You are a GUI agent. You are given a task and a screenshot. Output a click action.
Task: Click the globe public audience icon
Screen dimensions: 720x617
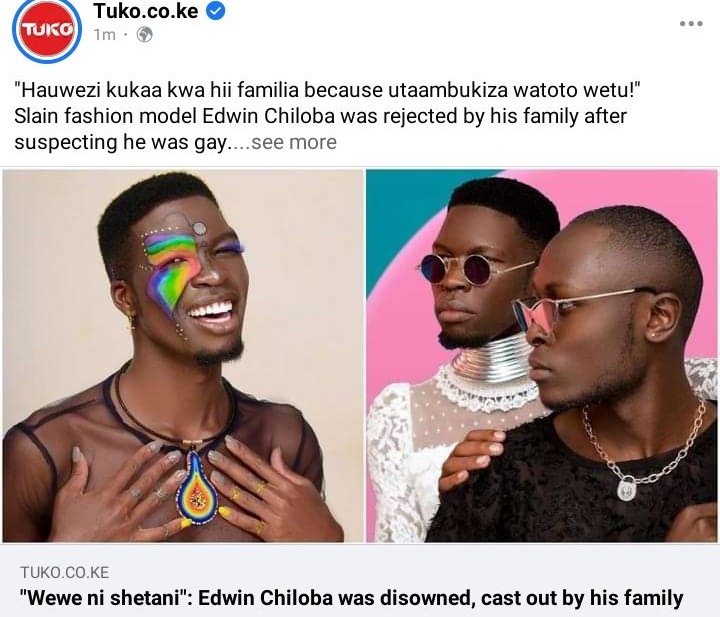[x=145, y=34]
